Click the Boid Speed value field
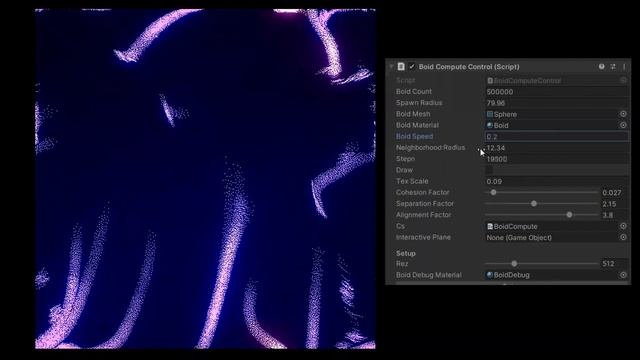Viewport: 640px width, 360px height. 556,137
